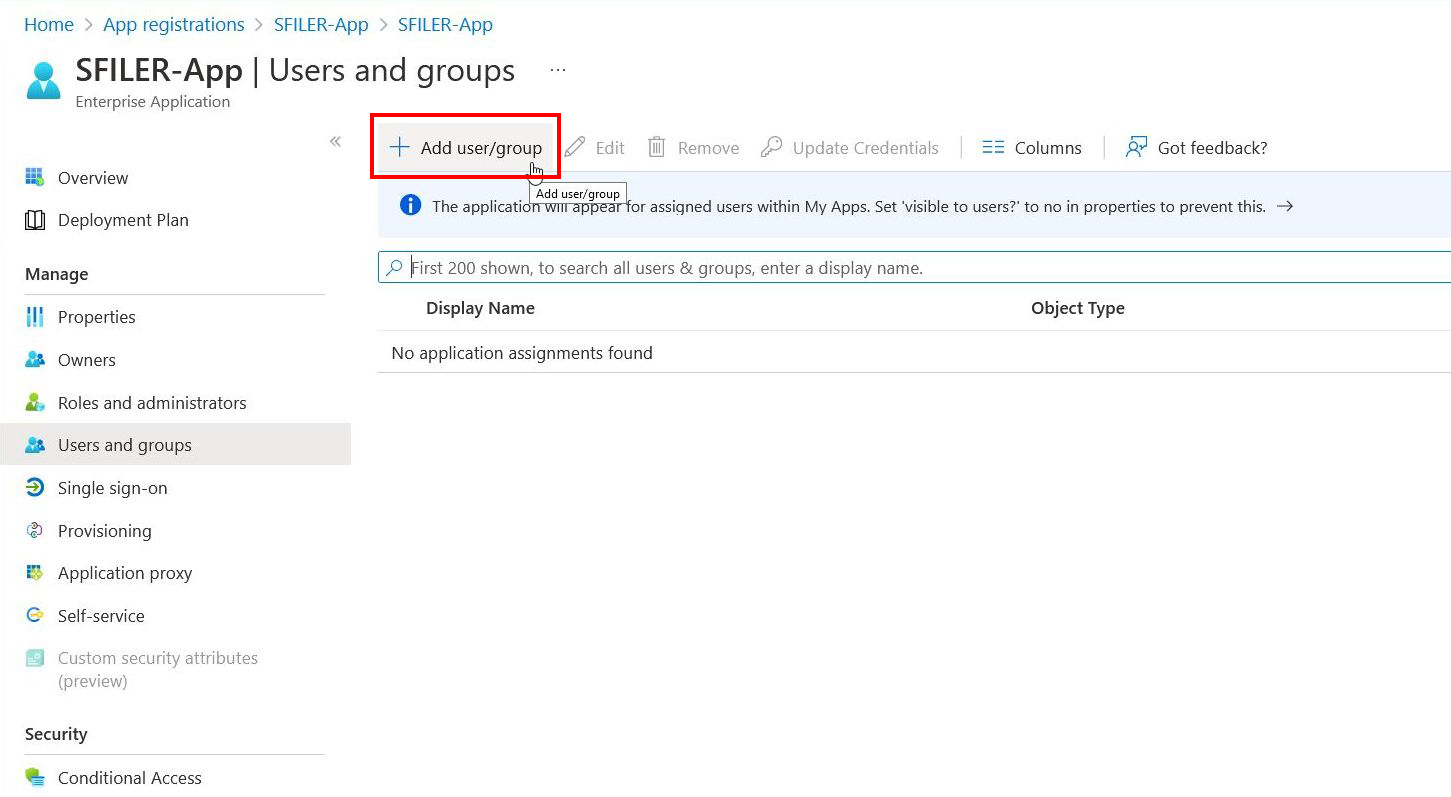Click first SFILER-App breadcrumb after App registrations

tap(321, 24)
